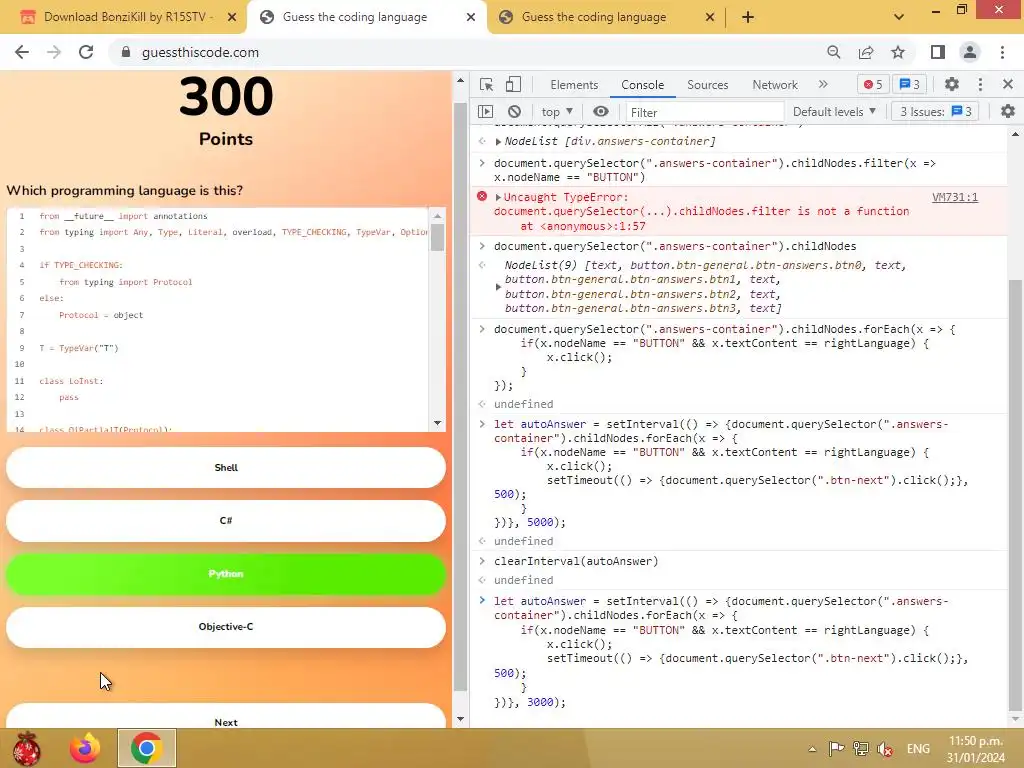Go forward in browser history

pyautogui.click(x=54, y=52)
